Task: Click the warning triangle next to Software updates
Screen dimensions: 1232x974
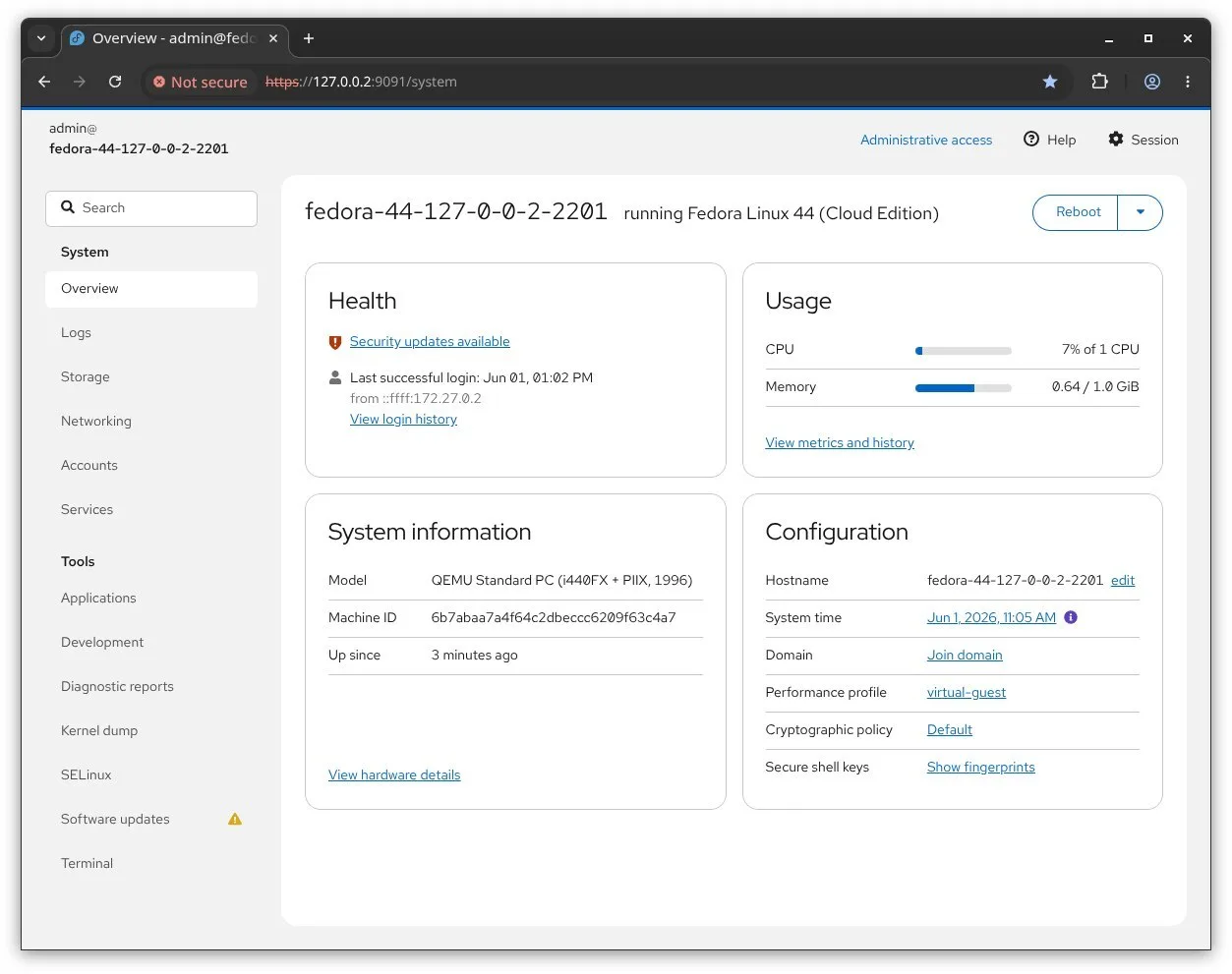Action: 235,819
